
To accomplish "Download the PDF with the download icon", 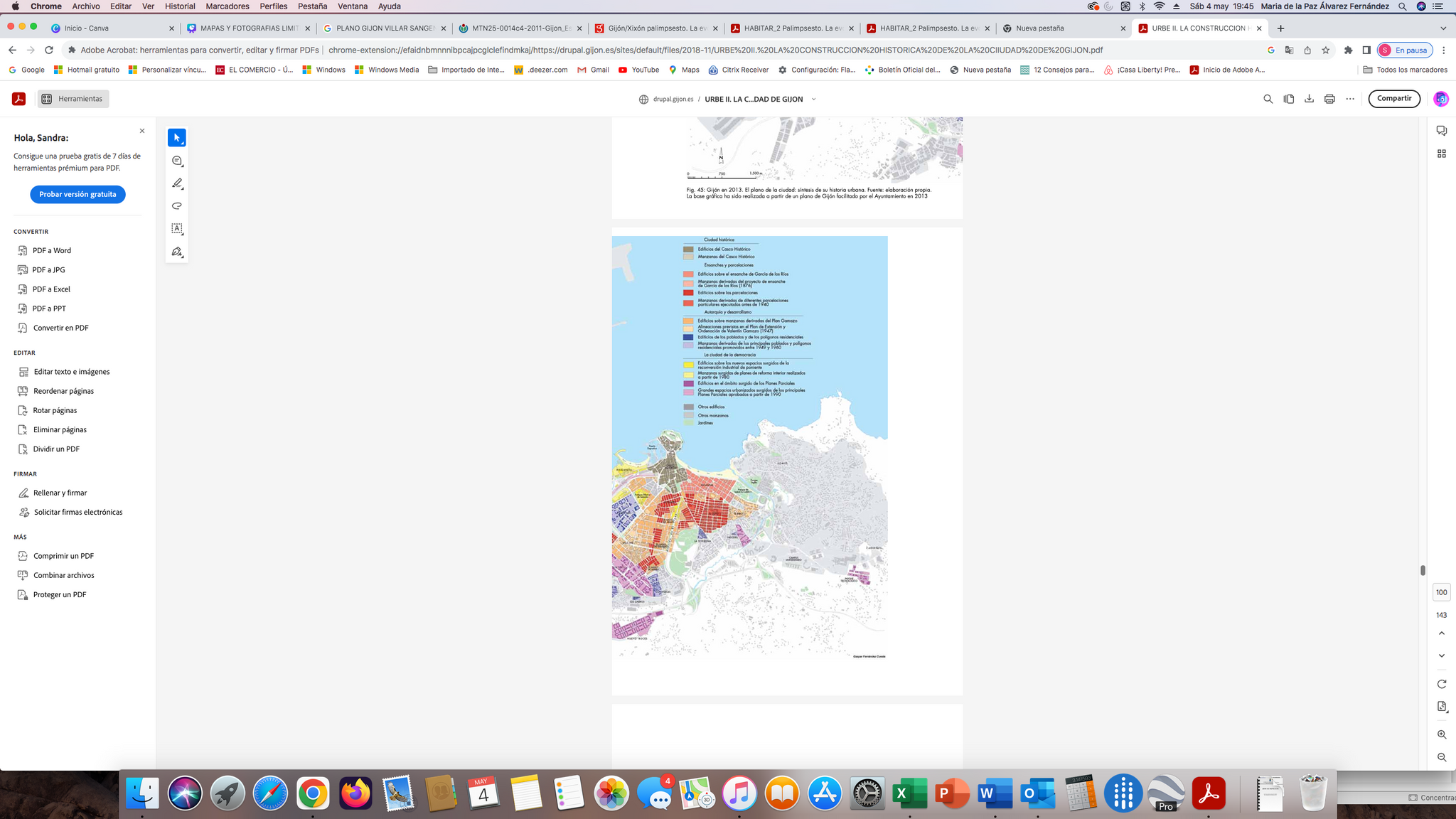I will 1309,99.
